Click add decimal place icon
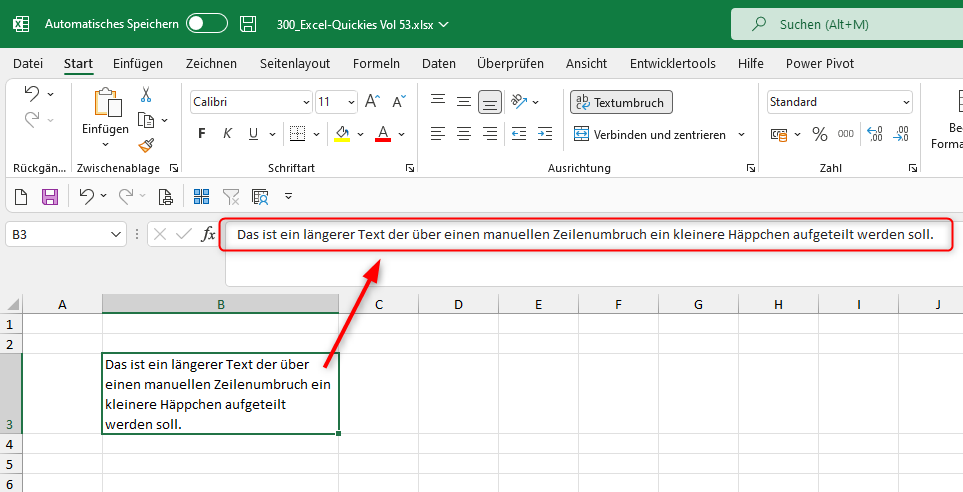The height and width of the screenshot is (492, 963). (875, 134)
